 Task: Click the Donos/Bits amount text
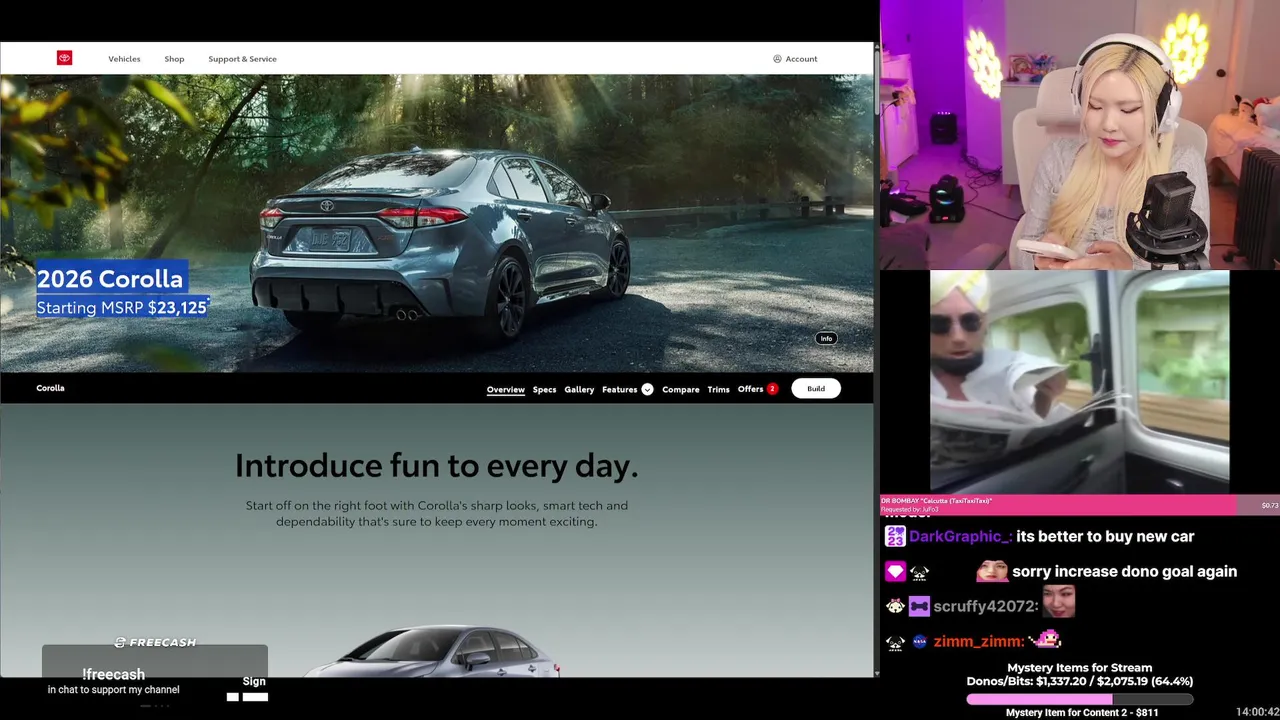point(1079,681)
